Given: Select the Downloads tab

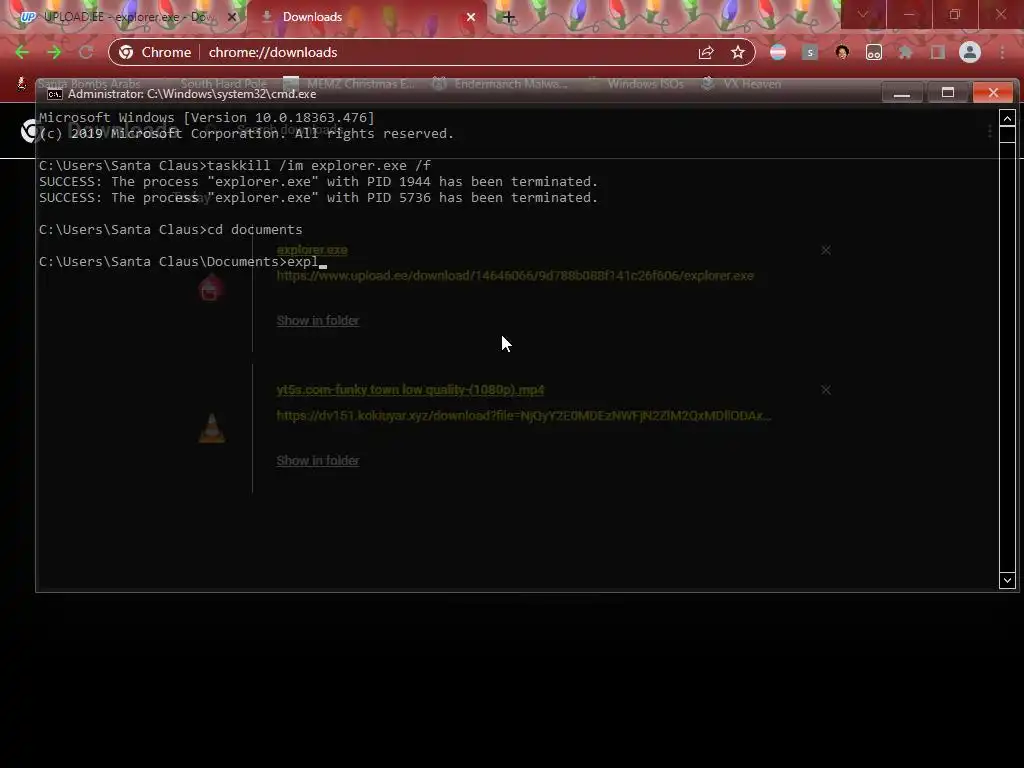Looking at the screenshot, I should click(x=367, y=17).
